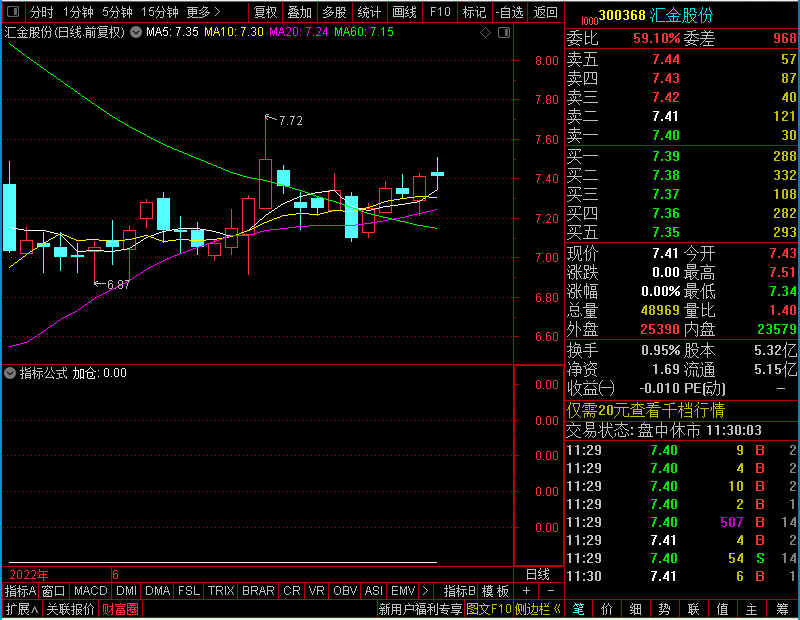Select the 指标A tab
This screenshot has height=620, width=800.
pyautogui.click(x=20, y=591)
